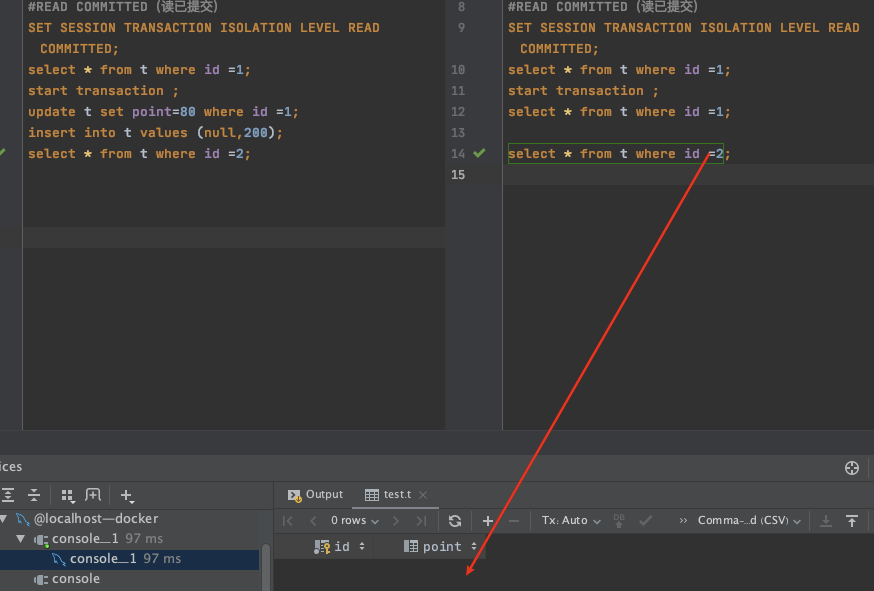Click the green checkmark beside line 14

click(479, 153)
